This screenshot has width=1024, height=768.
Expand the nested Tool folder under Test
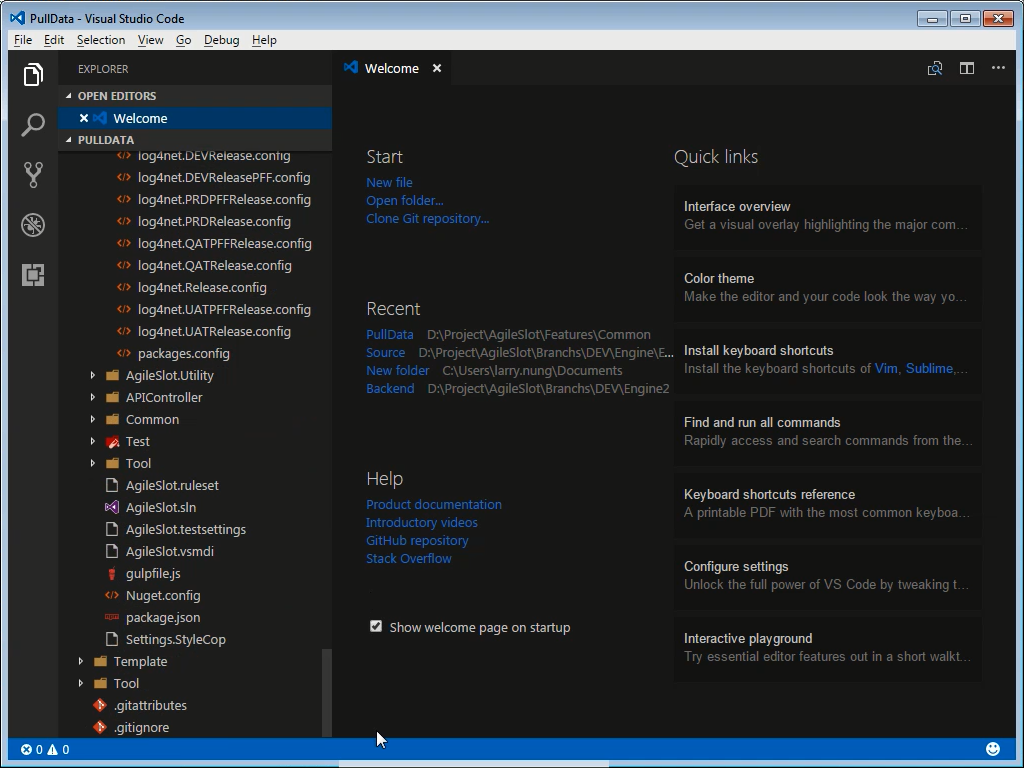pyautogui.click(x=93, y=463)
